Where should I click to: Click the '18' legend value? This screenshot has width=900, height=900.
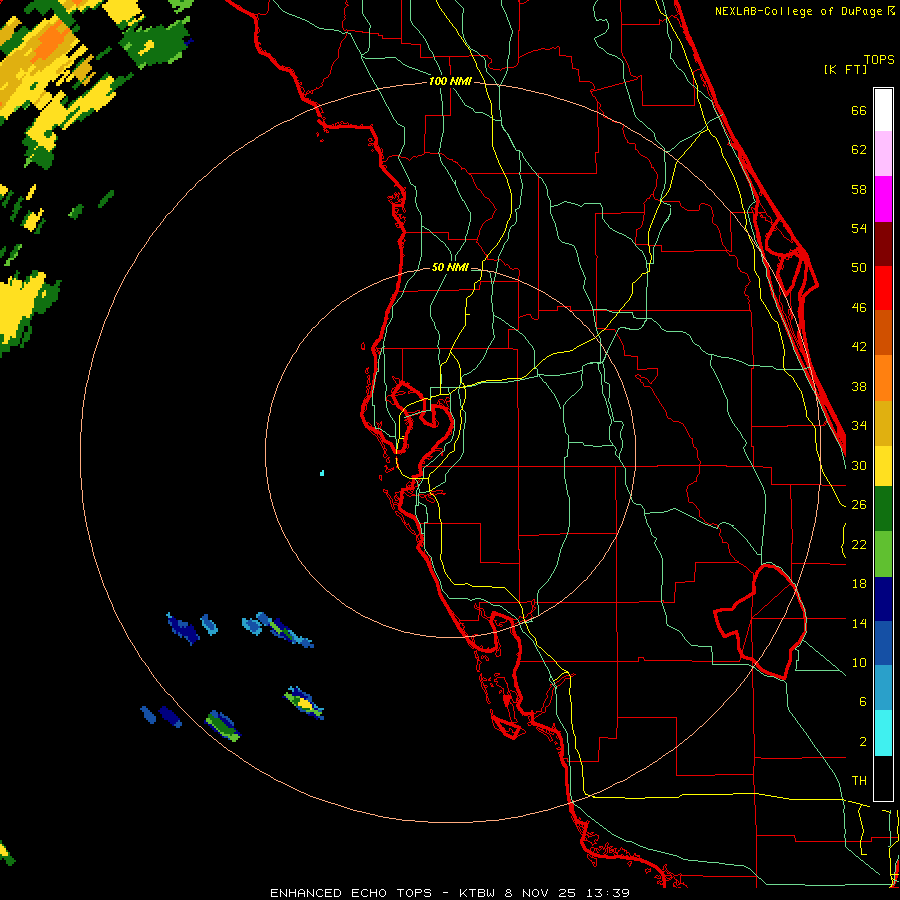859,584
